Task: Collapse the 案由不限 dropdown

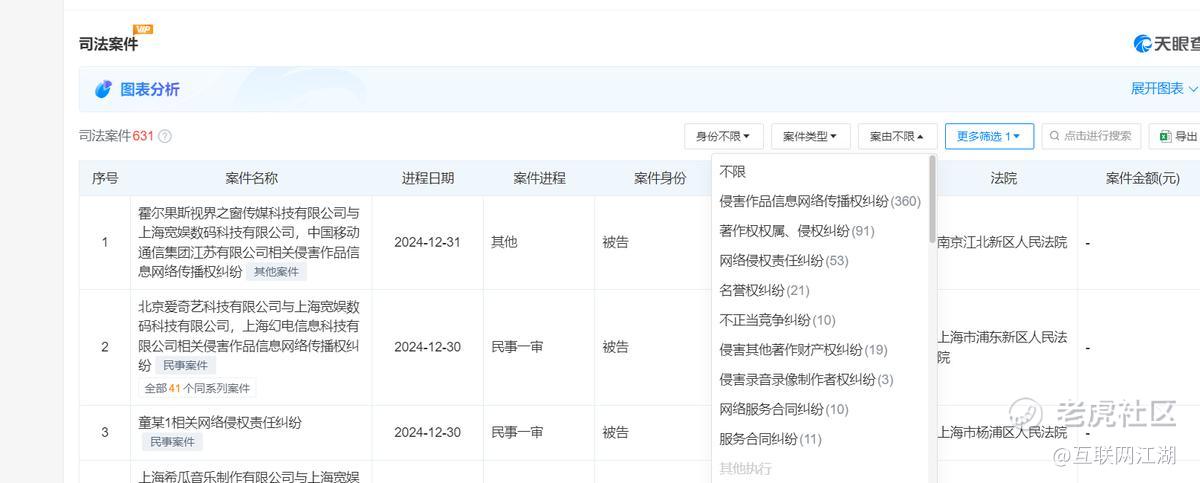Action: (897, 136)
